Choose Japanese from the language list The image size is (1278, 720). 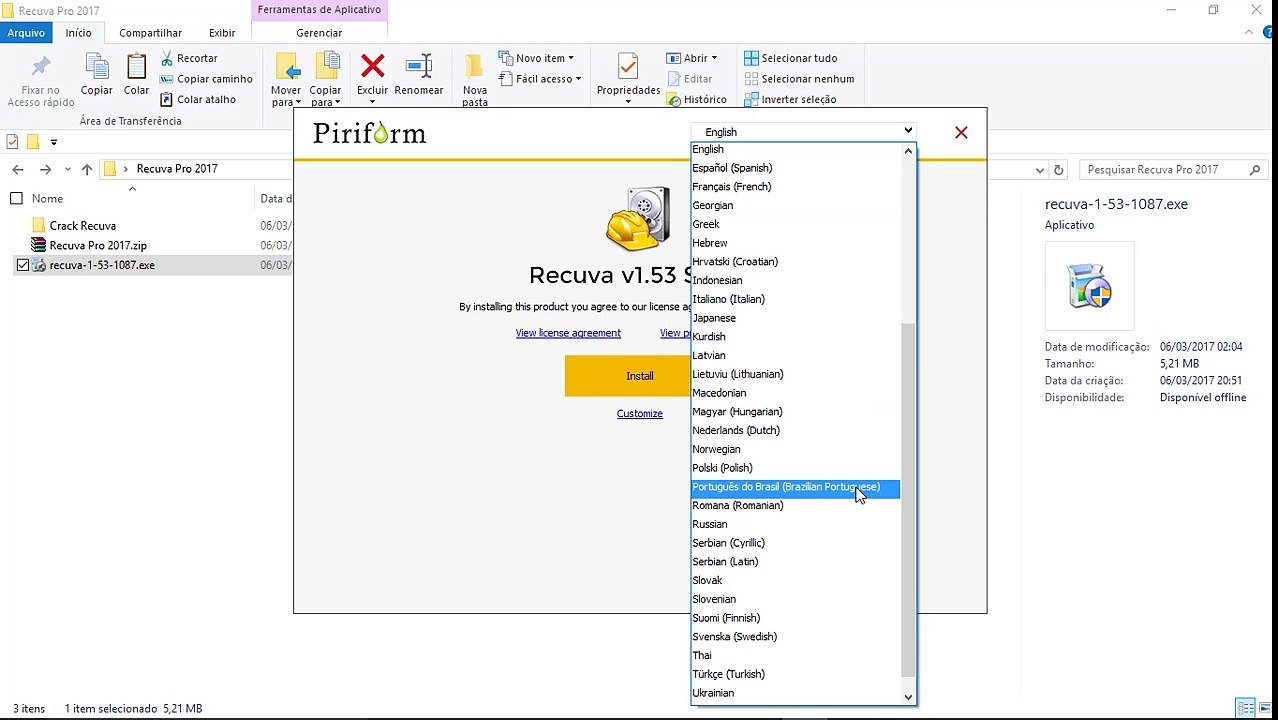(x=714, y=318)
